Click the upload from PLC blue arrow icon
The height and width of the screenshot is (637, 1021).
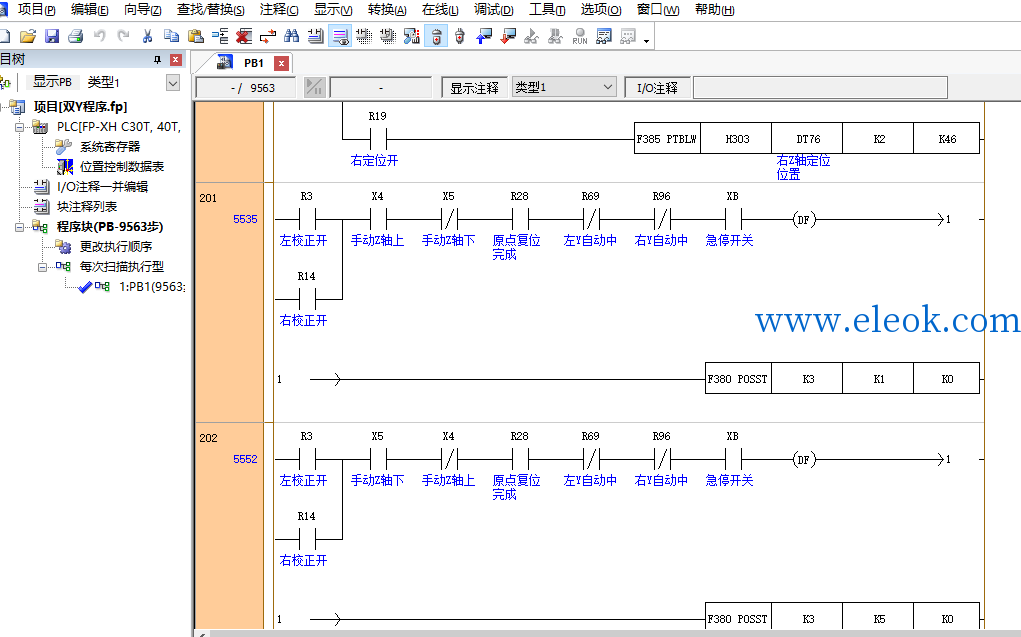coord(484,36)
